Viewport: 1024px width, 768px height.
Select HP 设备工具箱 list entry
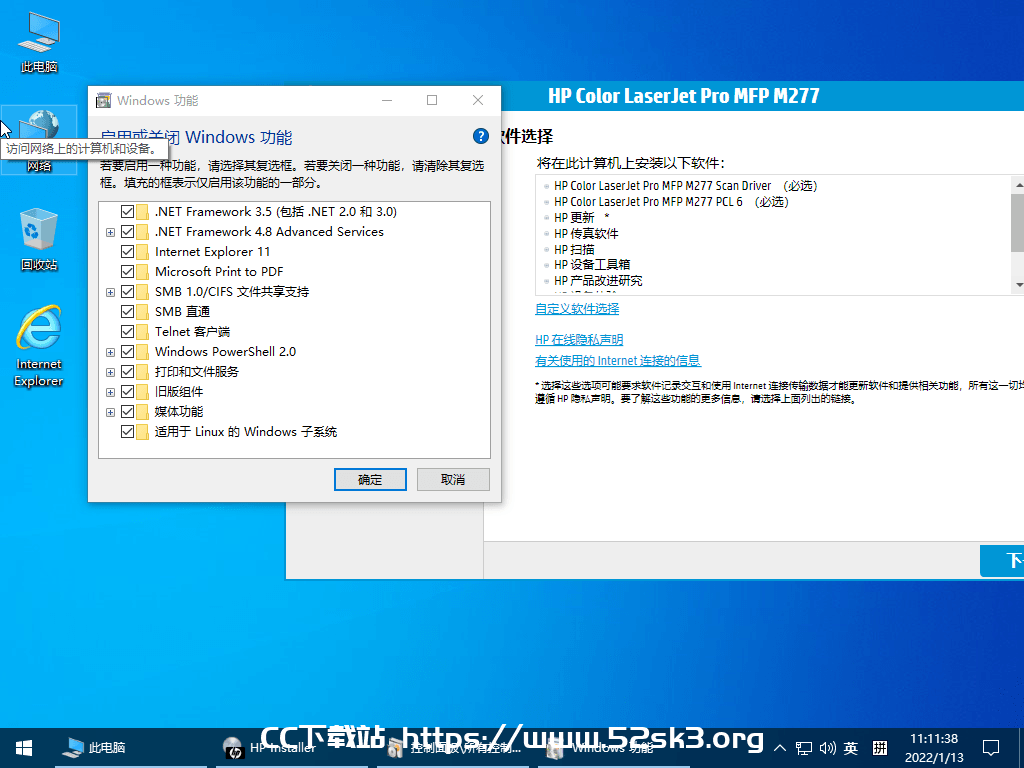point(592,264)
